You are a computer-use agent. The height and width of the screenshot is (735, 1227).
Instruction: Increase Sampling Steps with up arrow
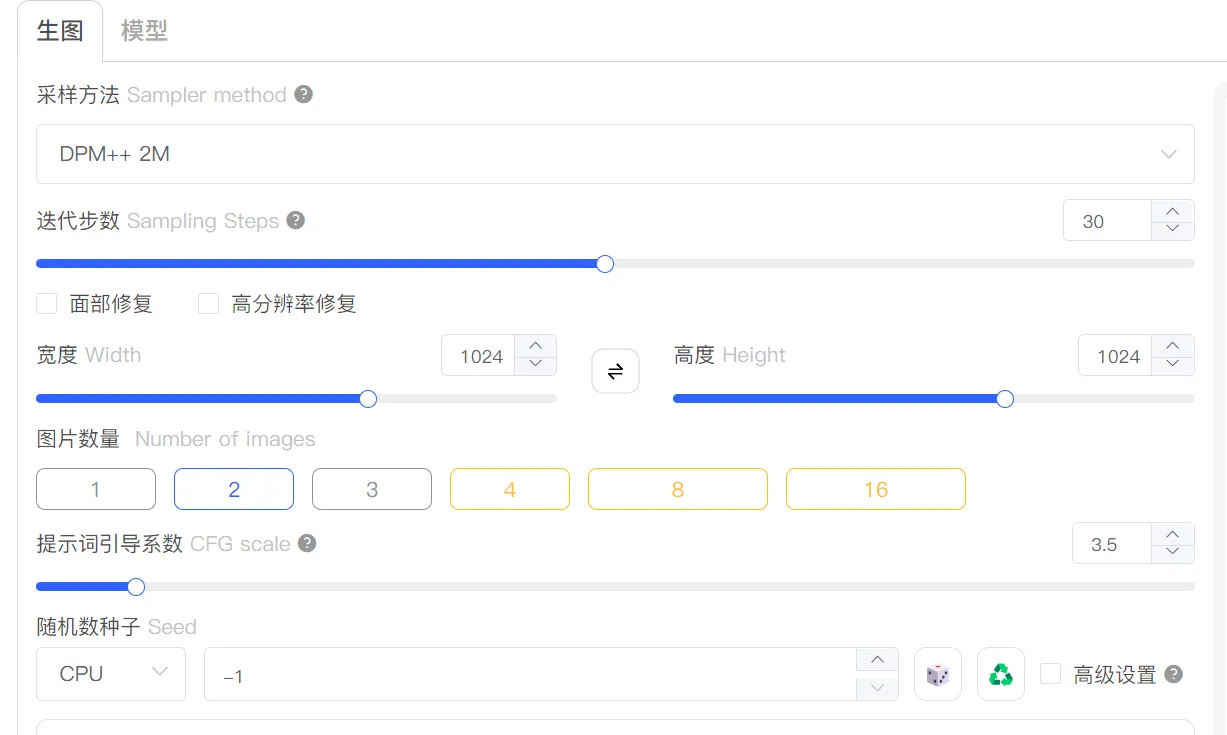coord(1173,211)
